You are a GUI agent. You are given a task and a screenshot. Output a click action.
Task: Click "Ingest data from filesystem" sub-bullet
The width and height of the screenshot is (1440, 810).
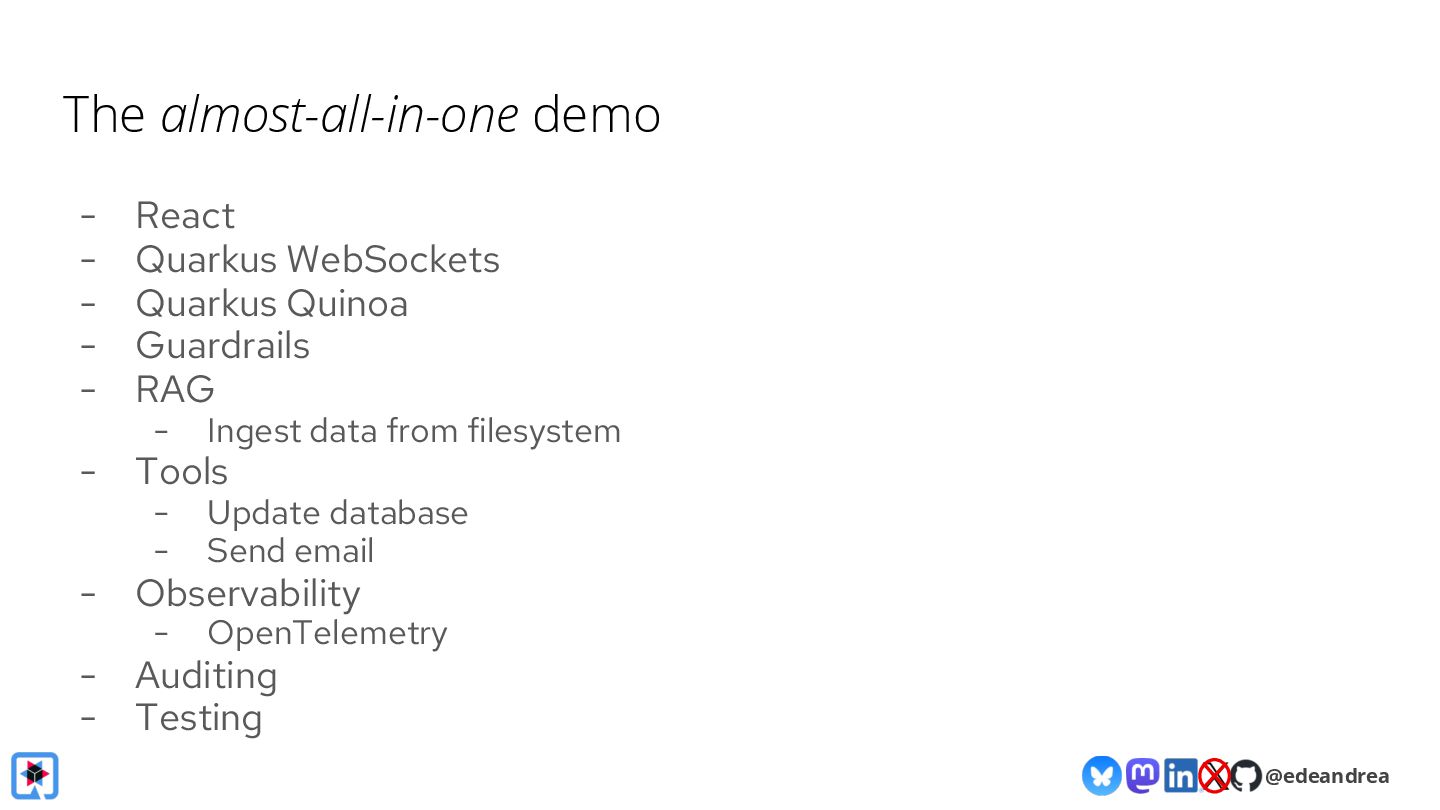[413, 431]
